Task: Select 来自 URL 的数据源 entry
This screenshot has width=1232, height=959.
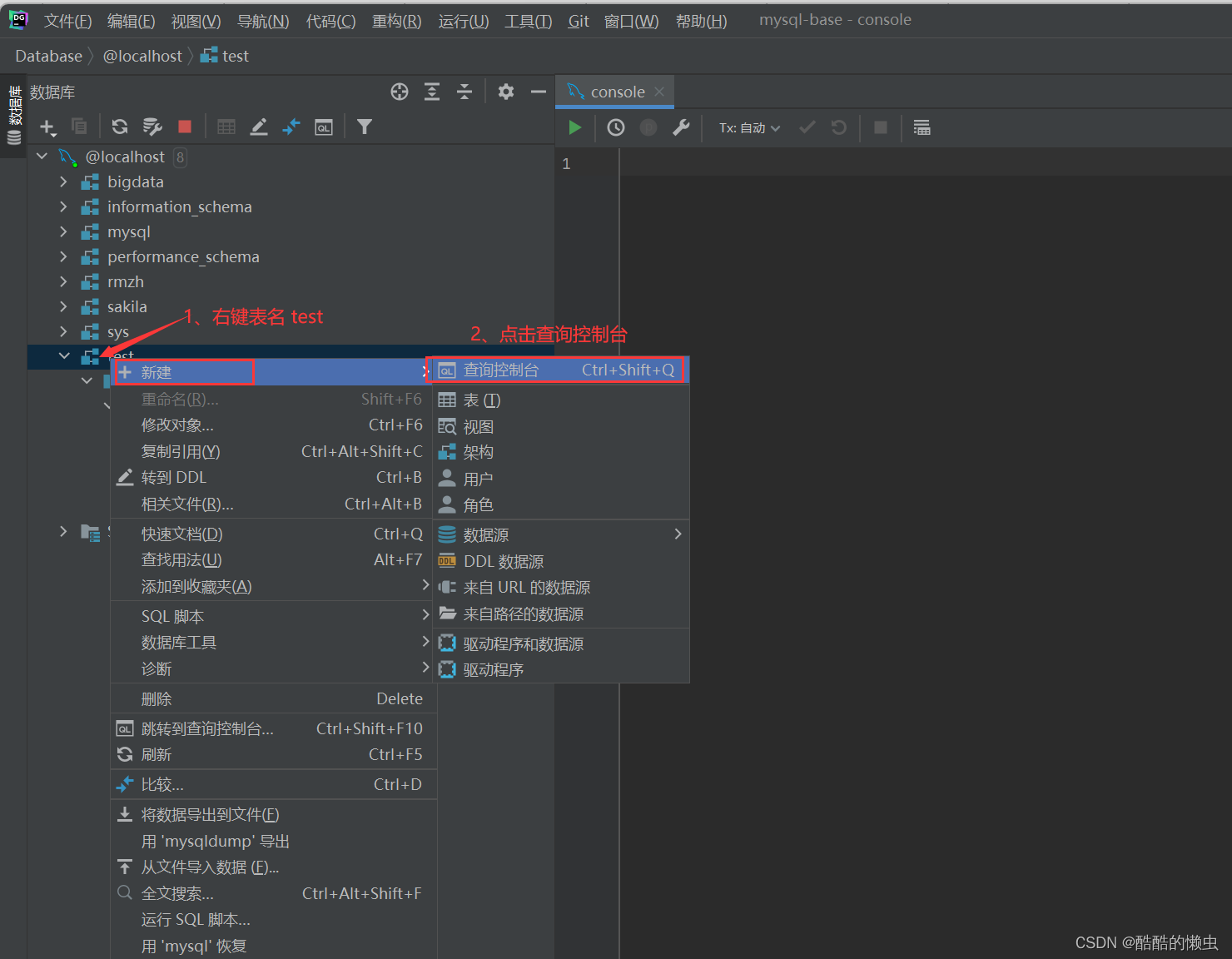Action: 561,588
